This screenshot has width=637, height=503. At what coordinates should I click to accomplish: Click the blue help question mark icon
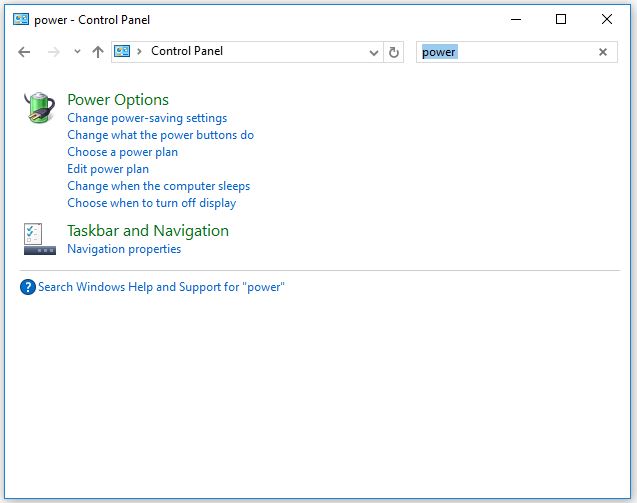coord(28,287)
